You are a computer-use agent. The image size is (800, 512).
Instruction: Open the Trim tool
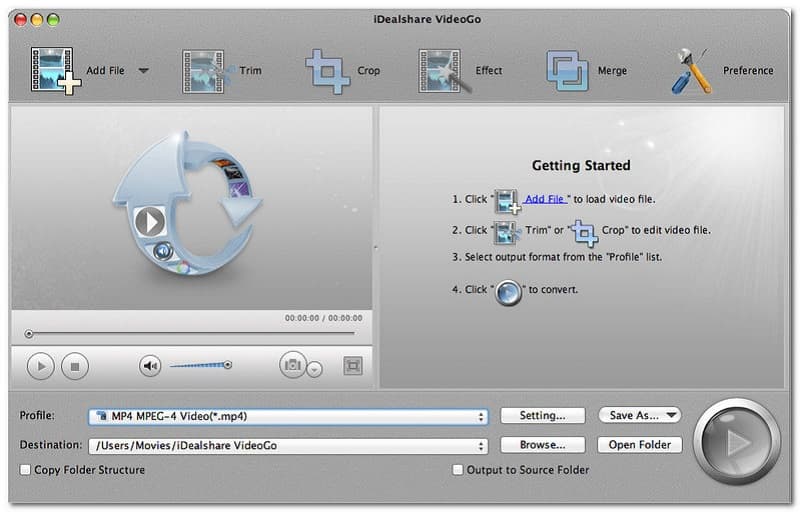coord(203,71)
